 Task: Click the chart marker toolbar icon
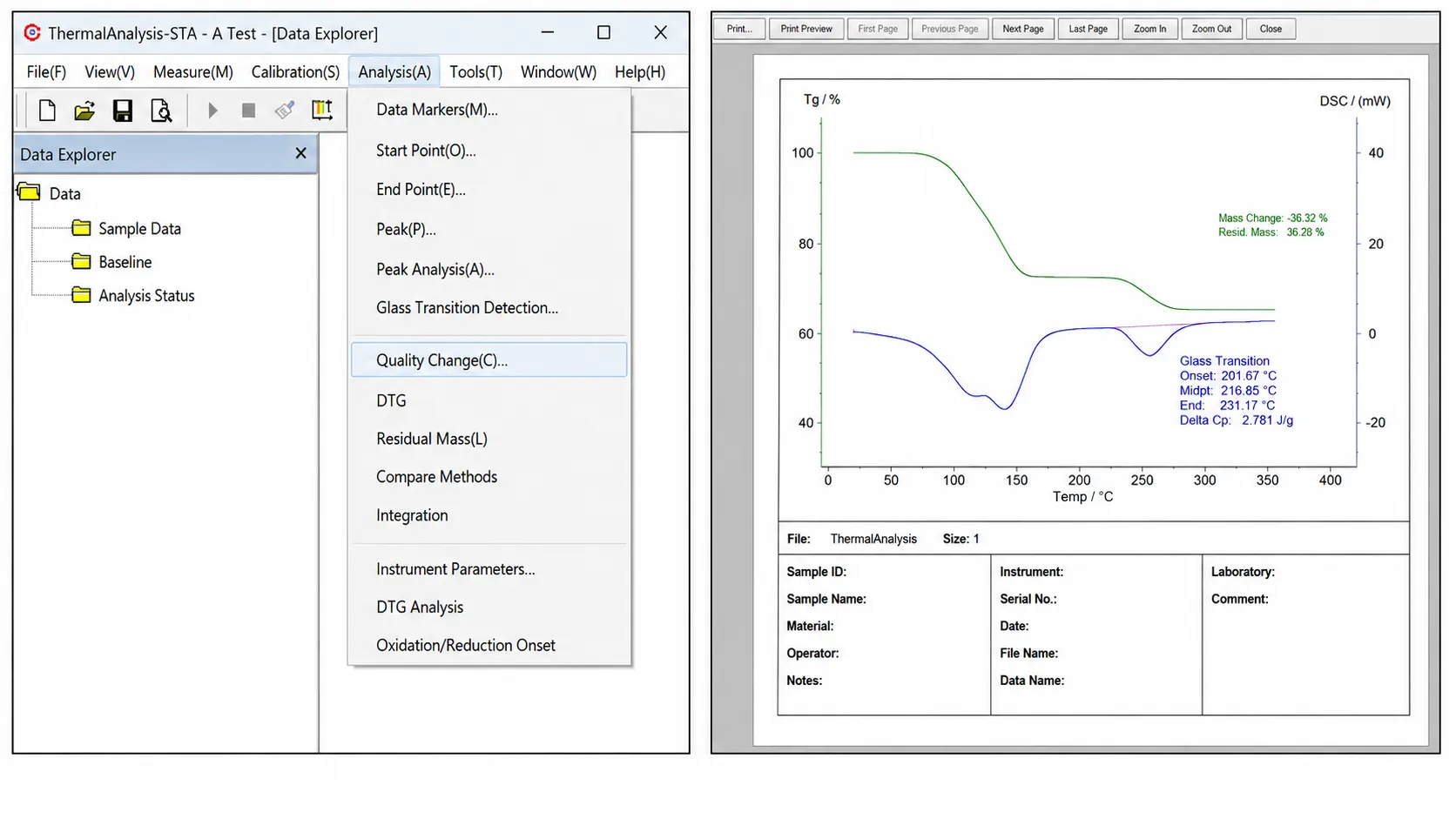point(322,110)
